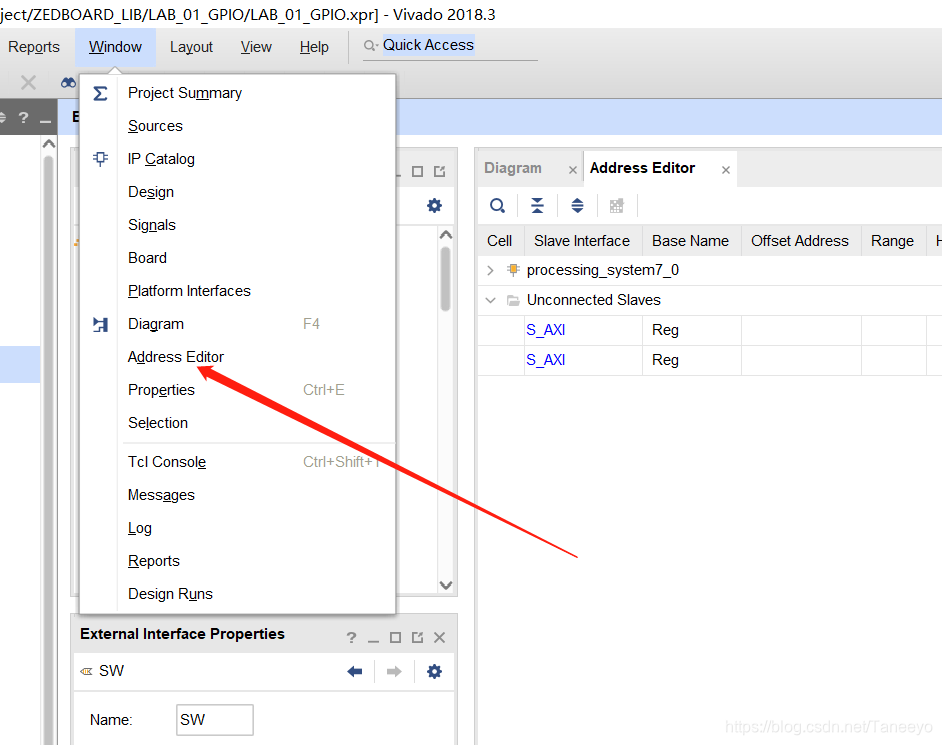Image resolution: width=942 pixels, height=745 pixels.
Task: Collapse the Unconnected Slaves group
Action: click(490, 300)
